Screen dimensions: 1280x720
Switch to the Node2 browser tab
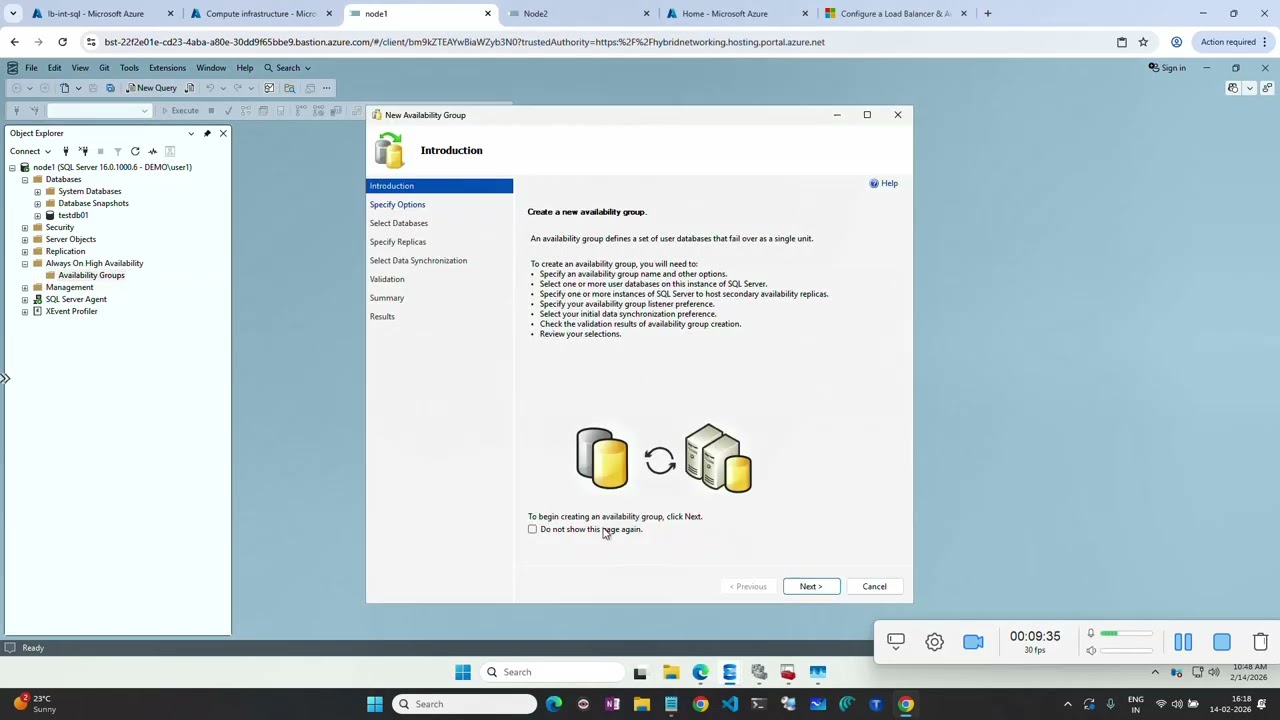(x=581, y=14)
